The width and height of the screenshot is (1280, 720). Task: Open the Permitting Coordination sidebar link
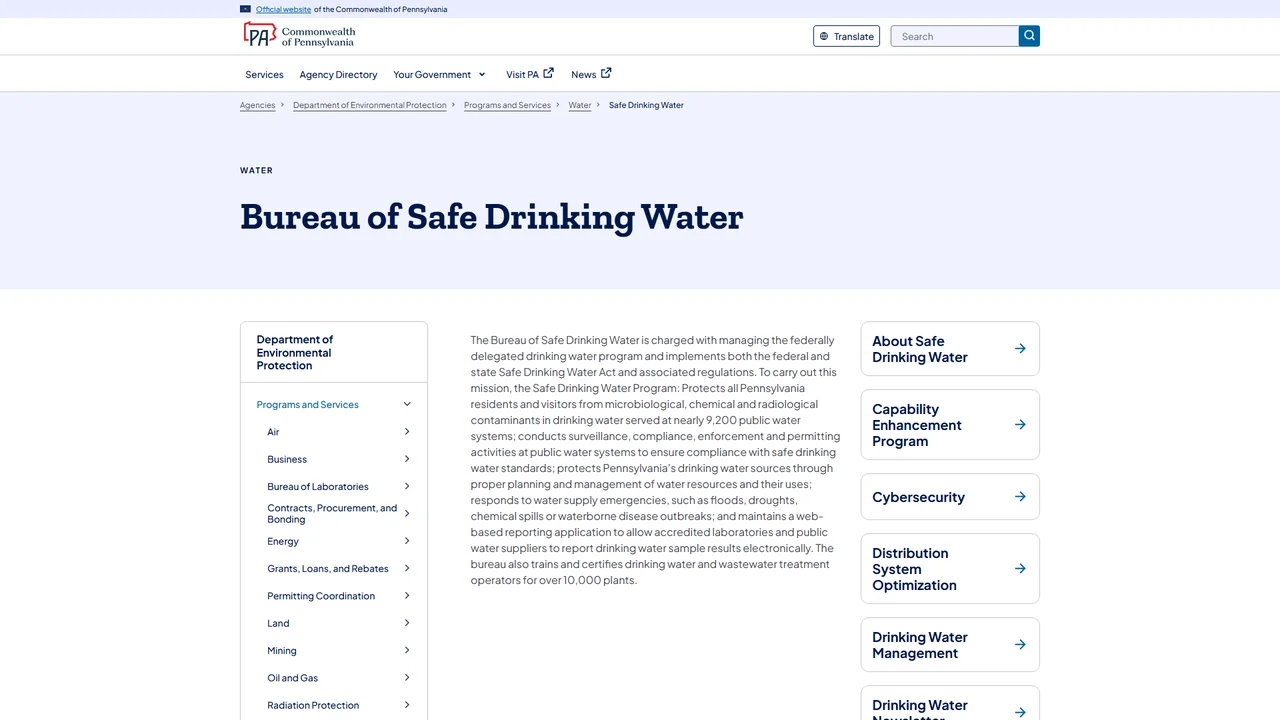pos(321,596)
